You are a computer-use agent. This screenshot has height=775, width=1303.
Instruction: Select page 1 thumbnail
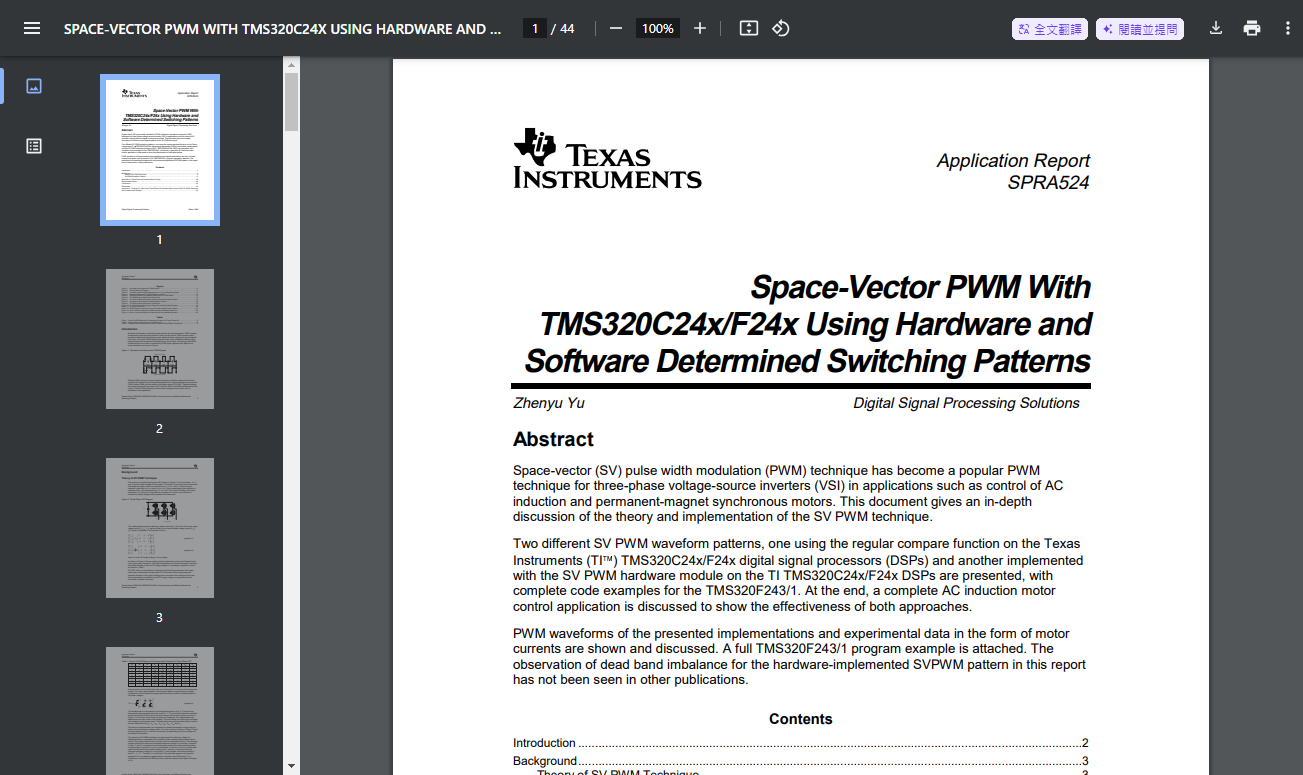160,150
